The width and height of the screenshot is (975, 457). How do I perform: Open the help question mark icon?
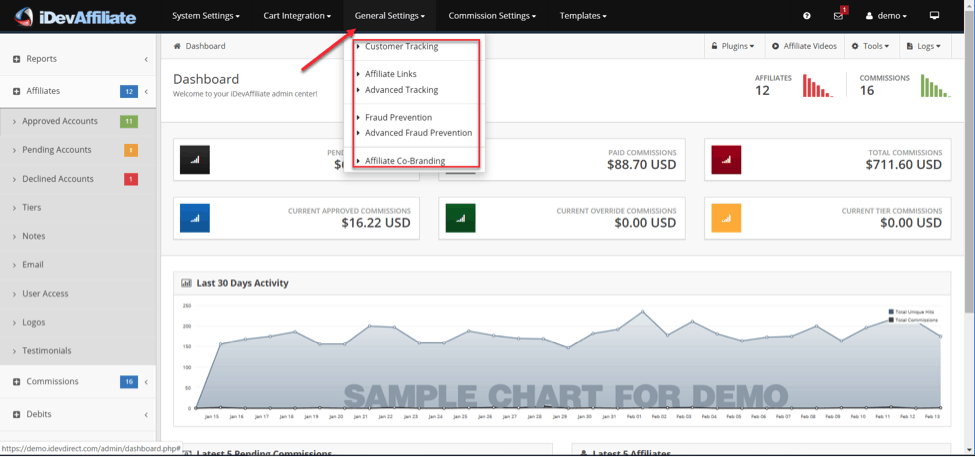(807, 16)
